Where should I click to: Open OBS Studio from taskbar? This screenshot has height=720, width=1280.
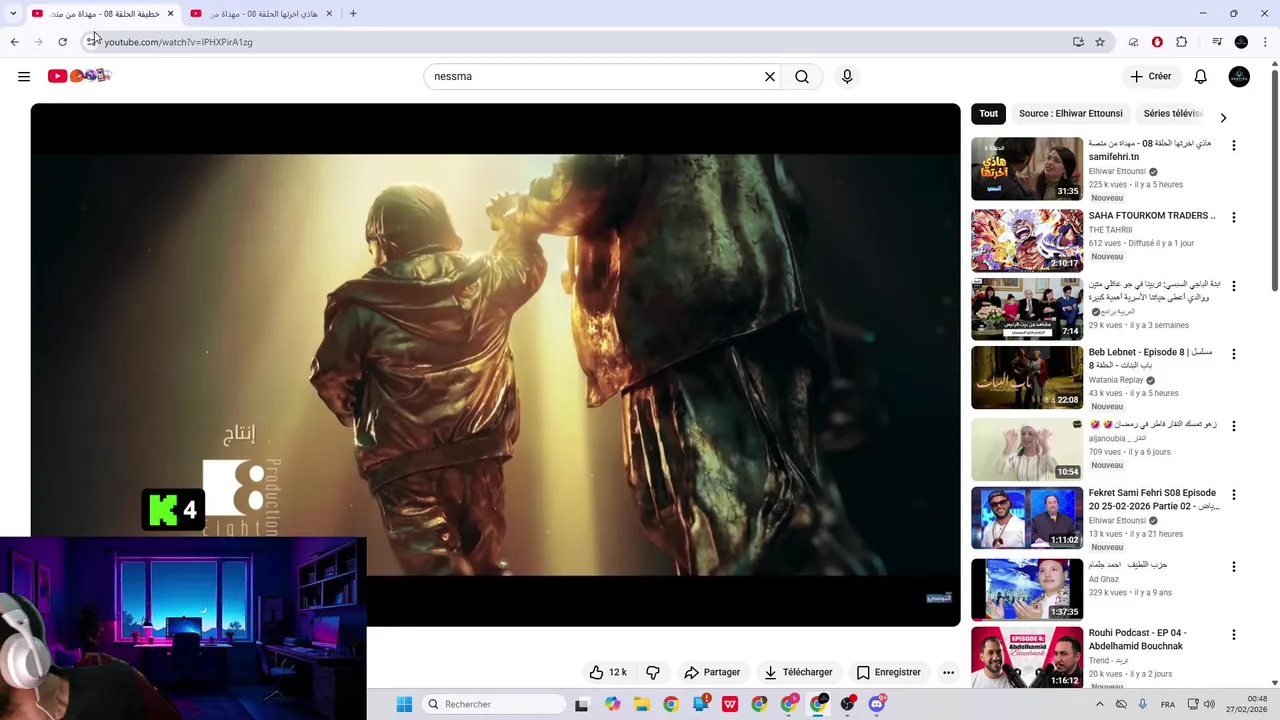click(x=848, y=704)
